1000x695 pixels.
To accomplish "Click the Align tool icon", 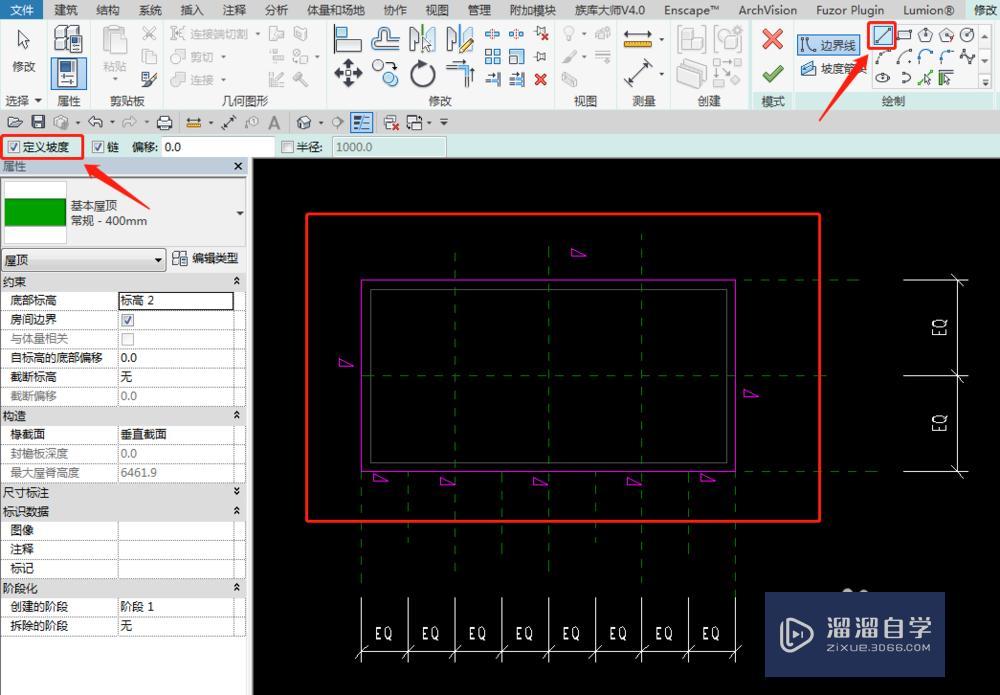I will pyautogui.click(x=348, y=39).
